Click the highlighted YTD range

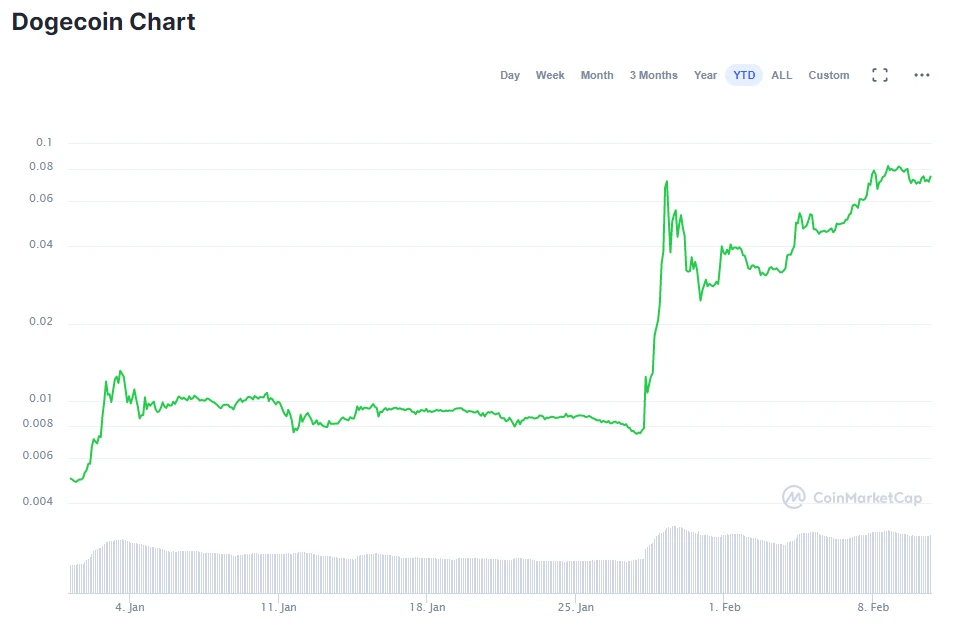(744, 75)
